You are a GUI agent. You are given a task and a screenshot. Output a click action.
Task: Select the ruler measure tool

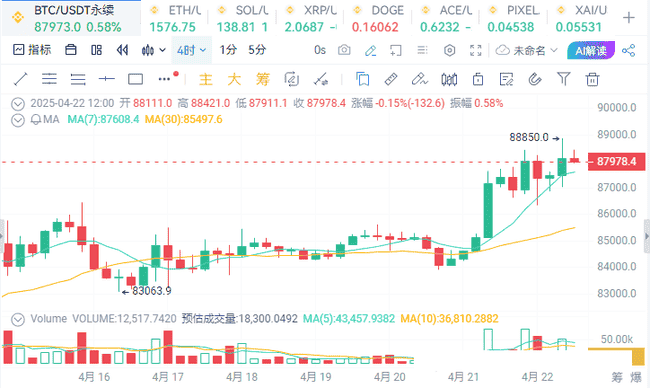coord(391,79)
